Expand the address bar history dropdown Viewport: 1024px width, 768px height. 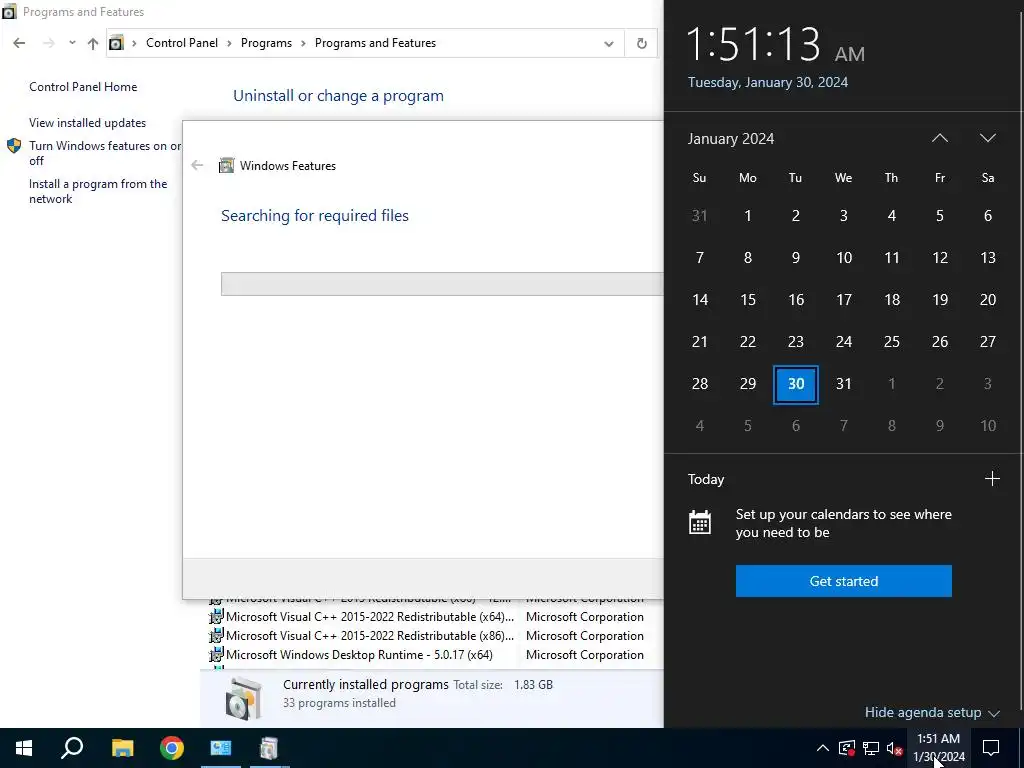point(609,44)
